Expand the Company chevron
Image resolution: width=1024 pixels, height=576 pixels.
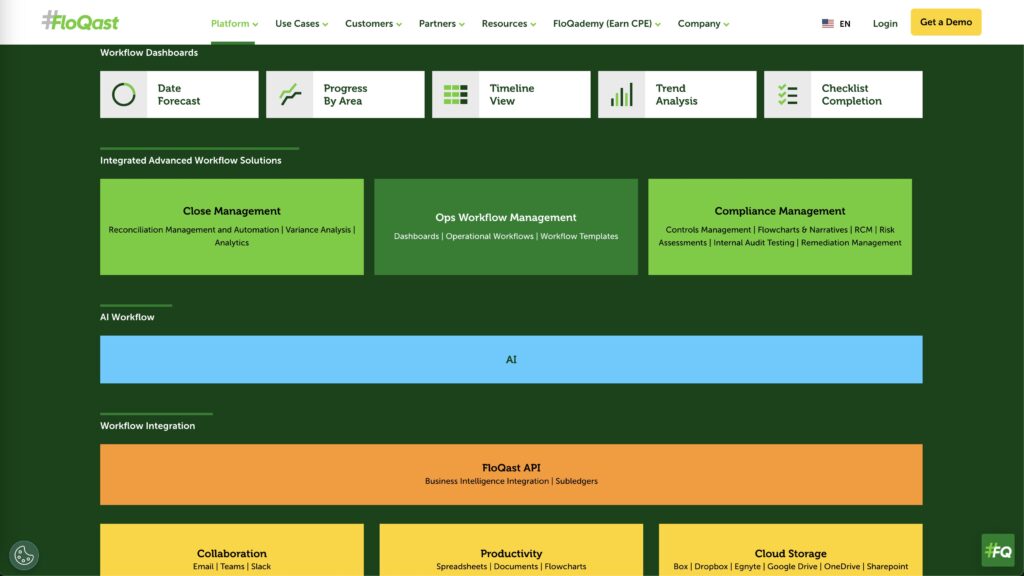[726, 24]
